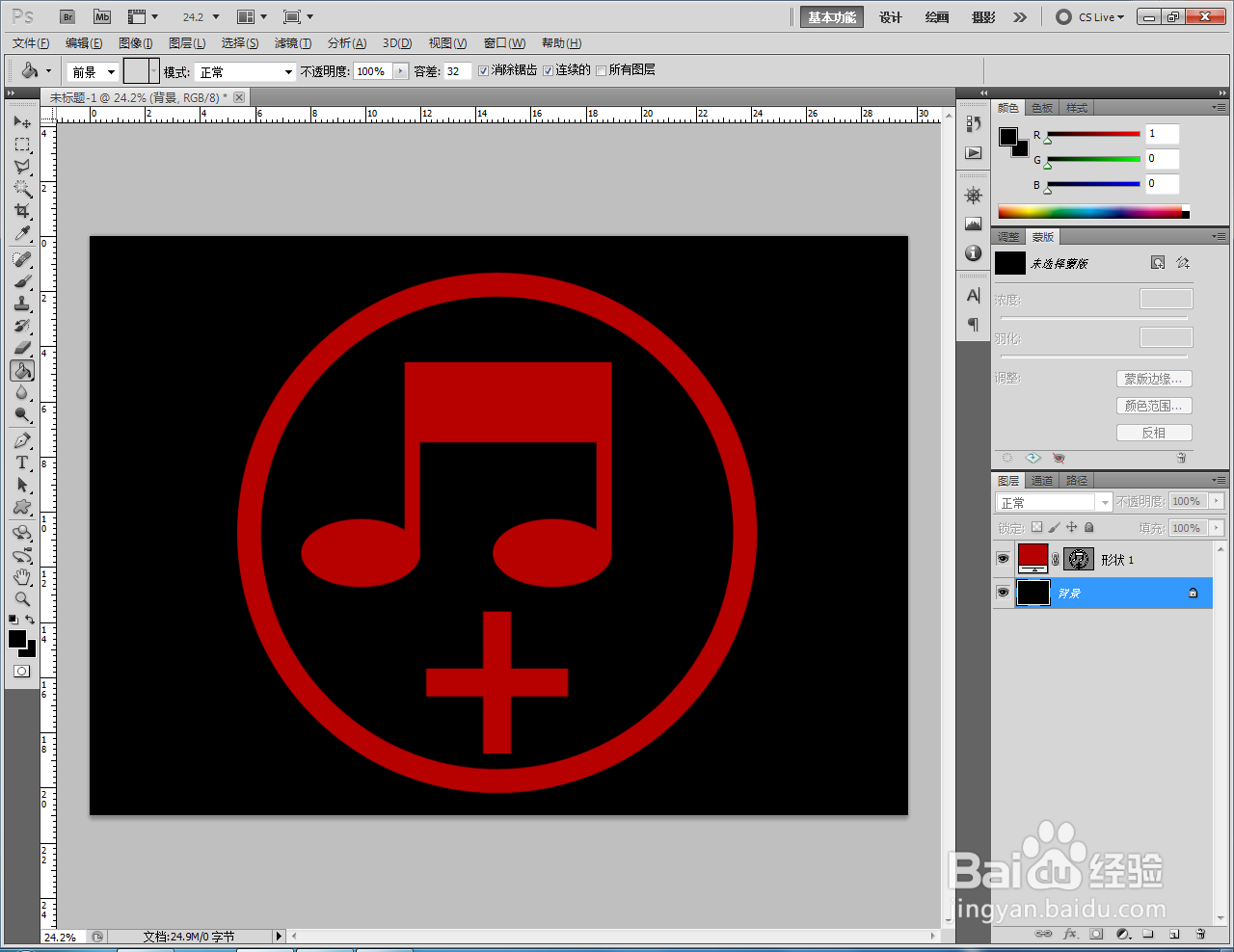The height and width of the screenshot is (952, 1234).
Task: Open the layer fill arrow in Layers panel
Action: tap(1216, 528)
